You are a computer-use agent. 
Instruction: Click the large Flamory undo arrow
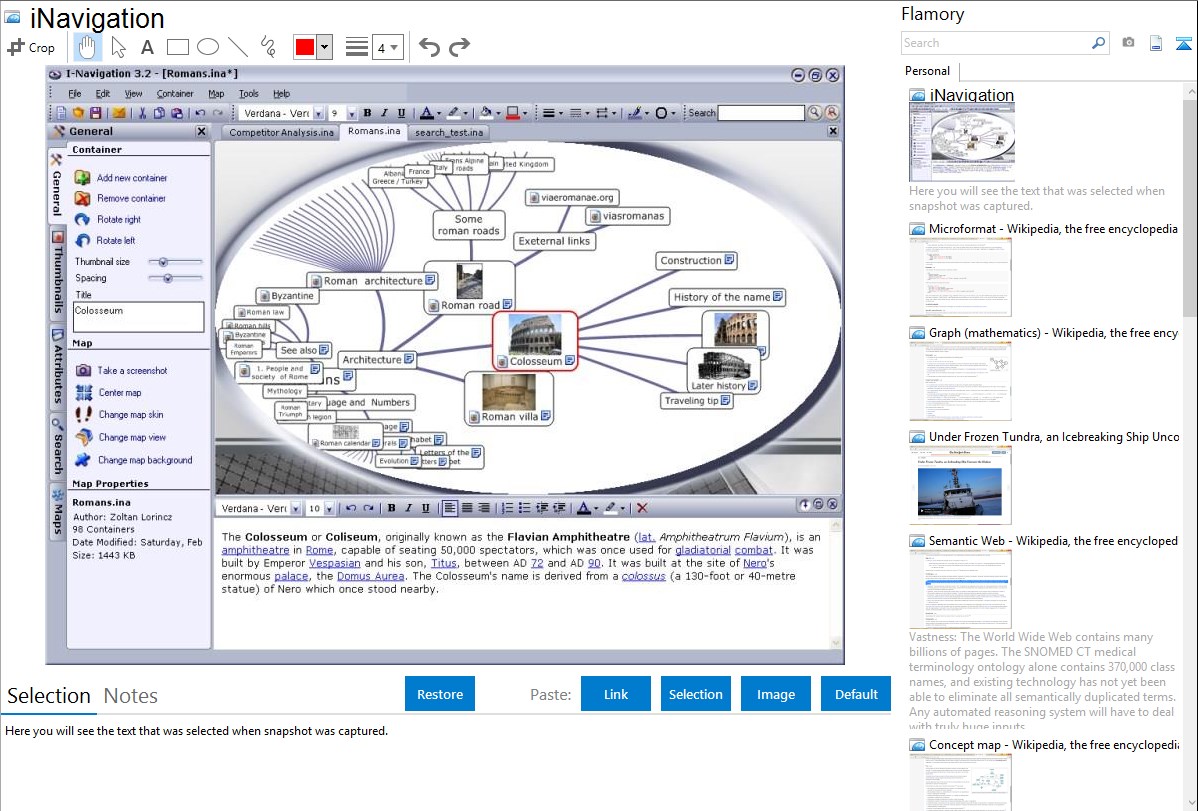[x=429, y=47]
